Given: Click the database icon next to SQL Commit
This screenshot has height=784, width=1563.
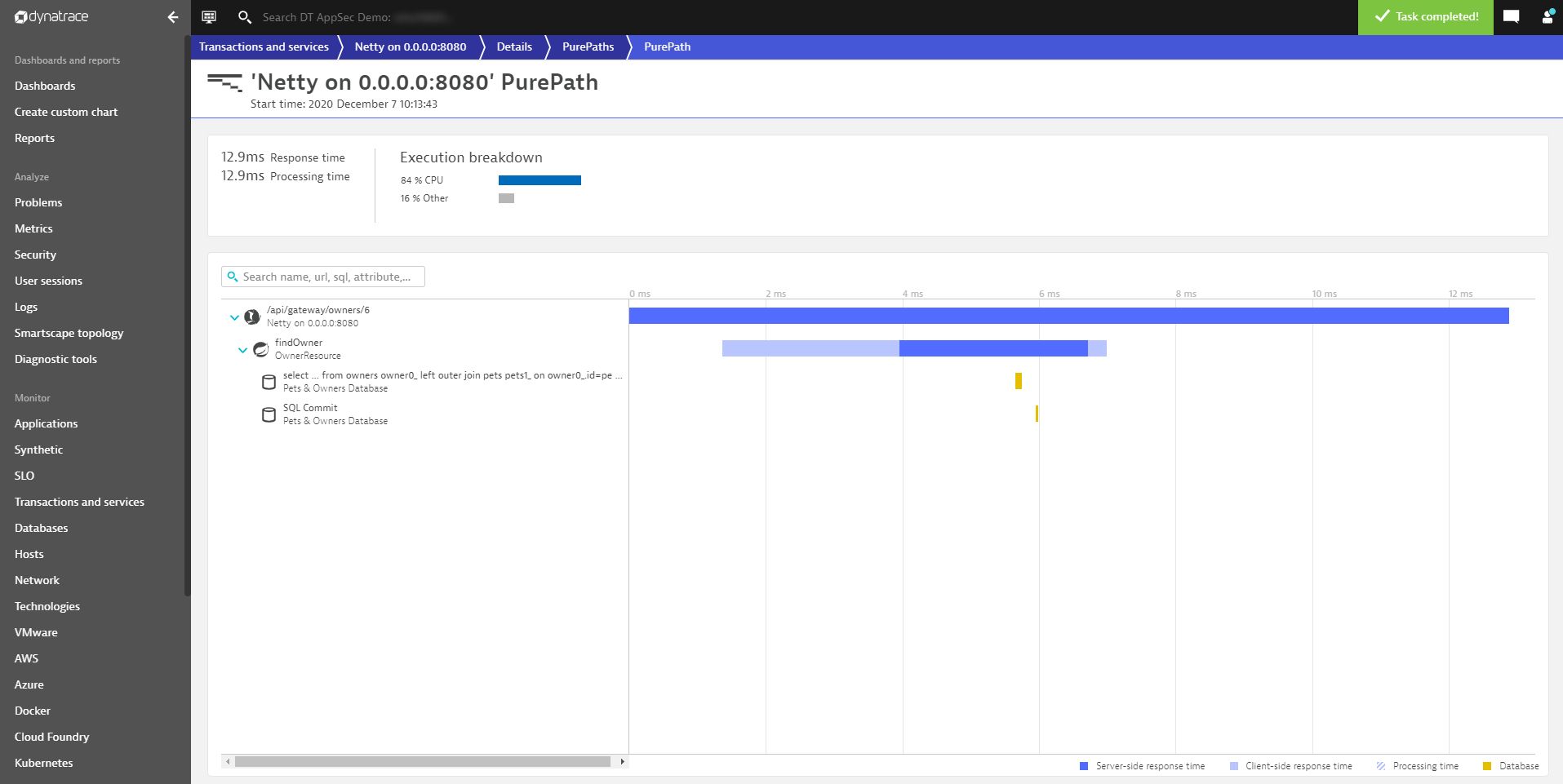Looking at the screenshot, I should 269,414.
